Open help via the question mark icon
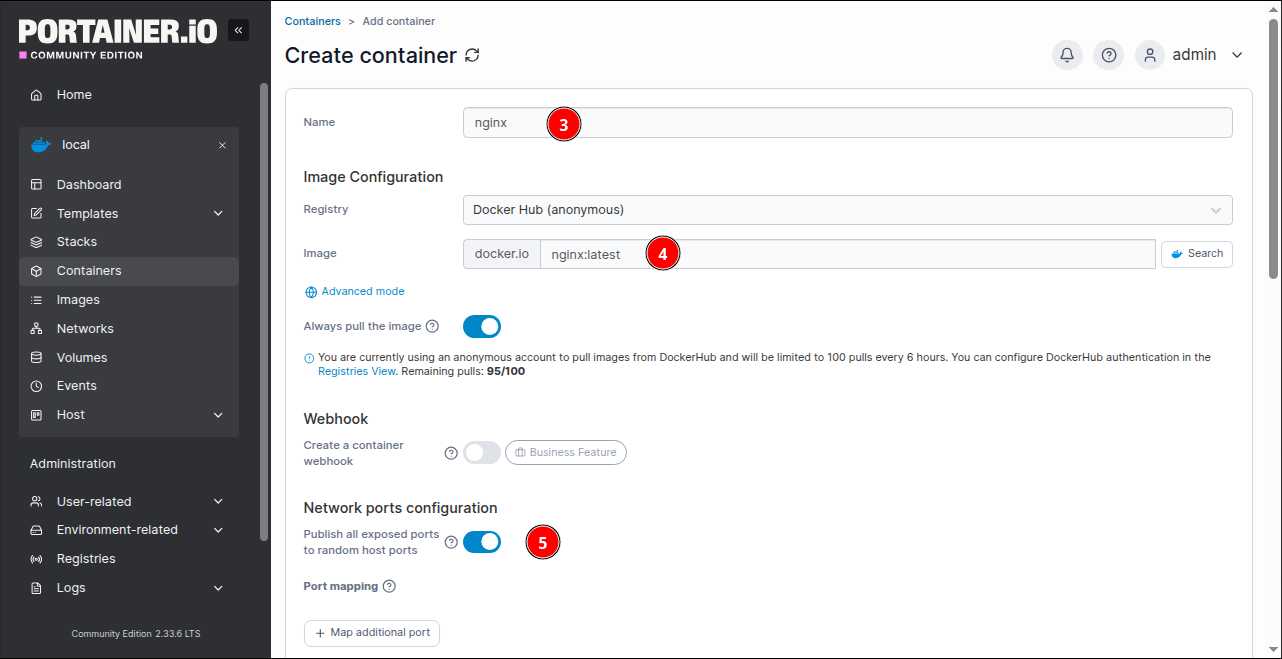This screenshot has width=1282, height=659. 1108,55
